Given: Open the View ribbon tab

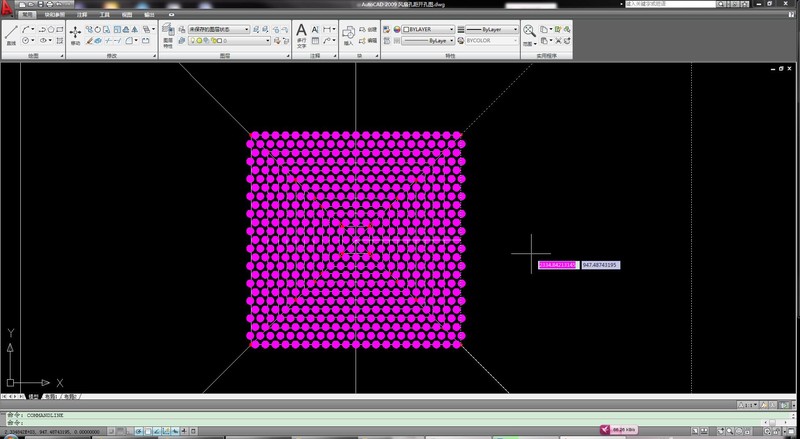Looking at the screenshot, I should [x=128, y=17].
